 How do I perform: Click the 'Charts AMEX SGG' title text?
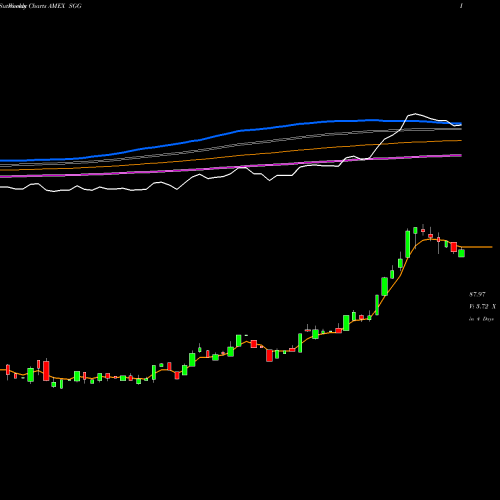point(55,6)
